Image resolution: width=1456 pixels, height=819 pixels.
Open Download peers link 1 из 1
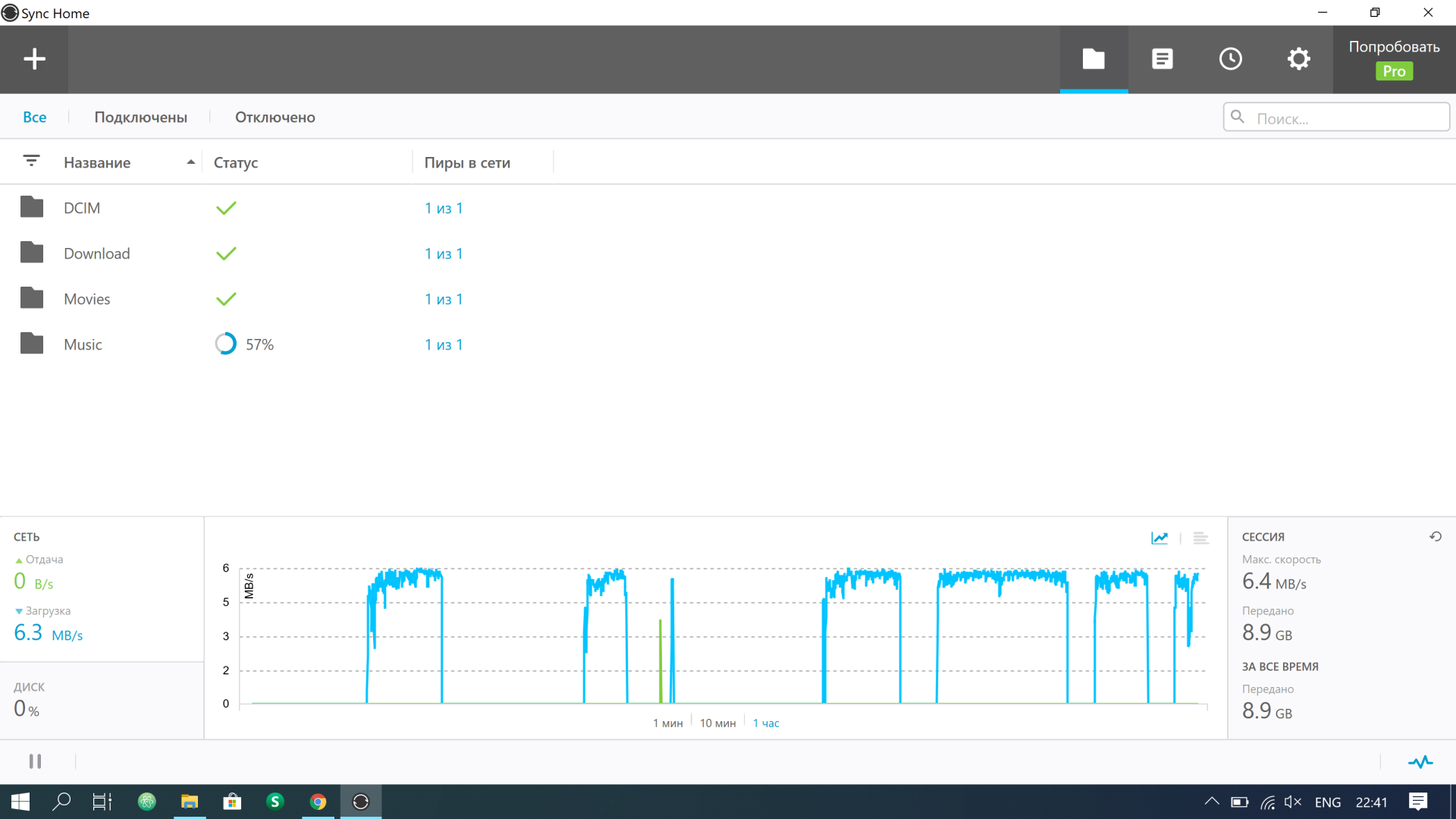click(x=444, y=253)
